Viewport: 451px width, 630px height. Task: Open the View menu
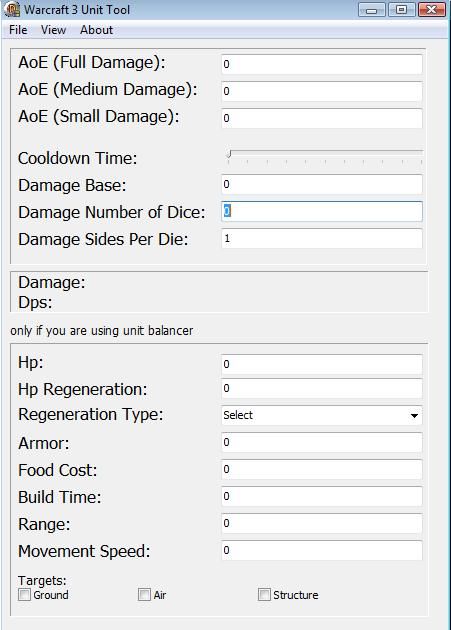pyautogui.click(x=53, y=30)
